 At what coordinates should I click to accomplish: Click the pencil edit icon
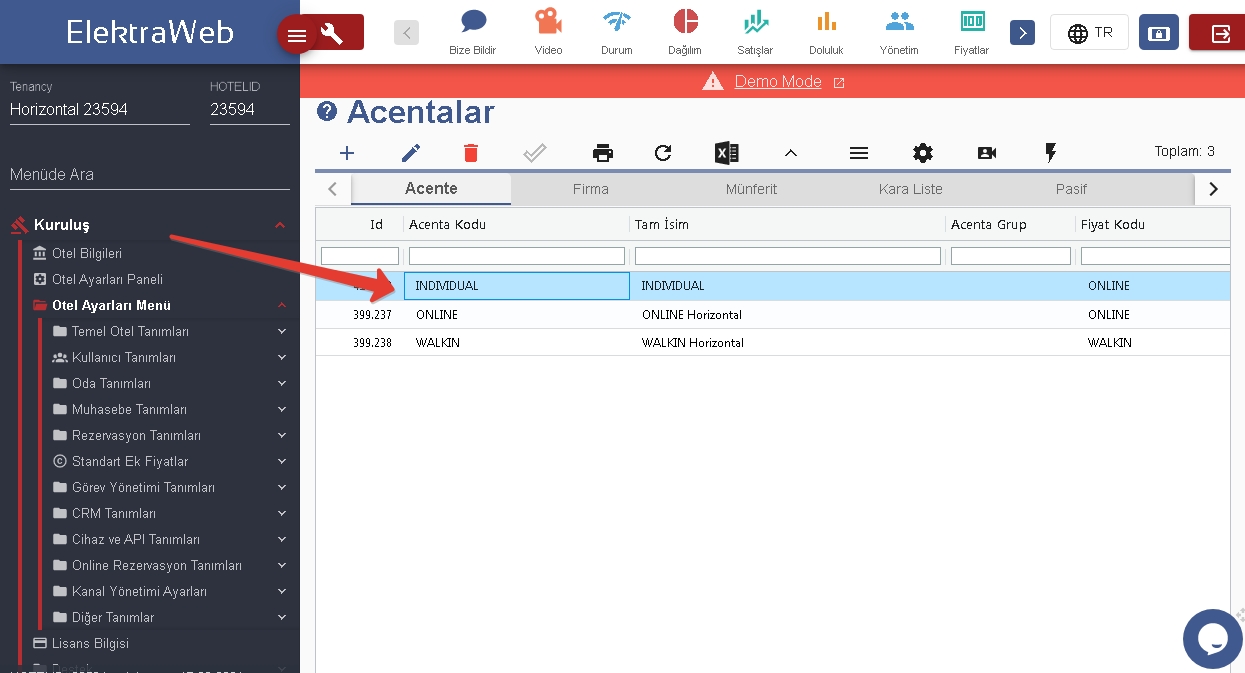tap(411, 153)
